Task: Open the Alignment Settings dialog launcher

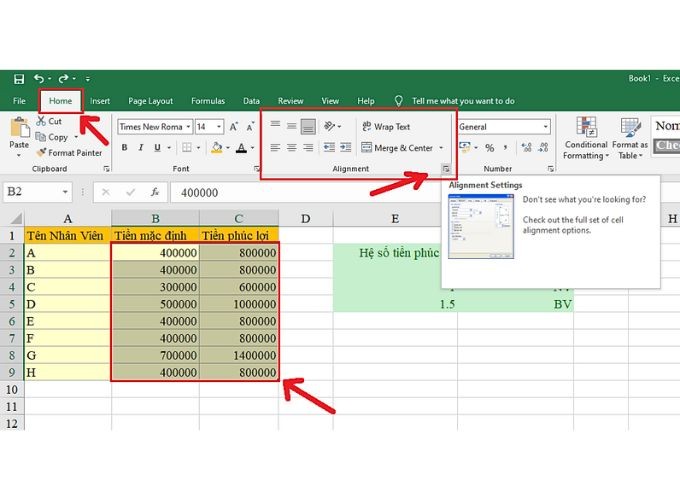Action: click(446, 169)
